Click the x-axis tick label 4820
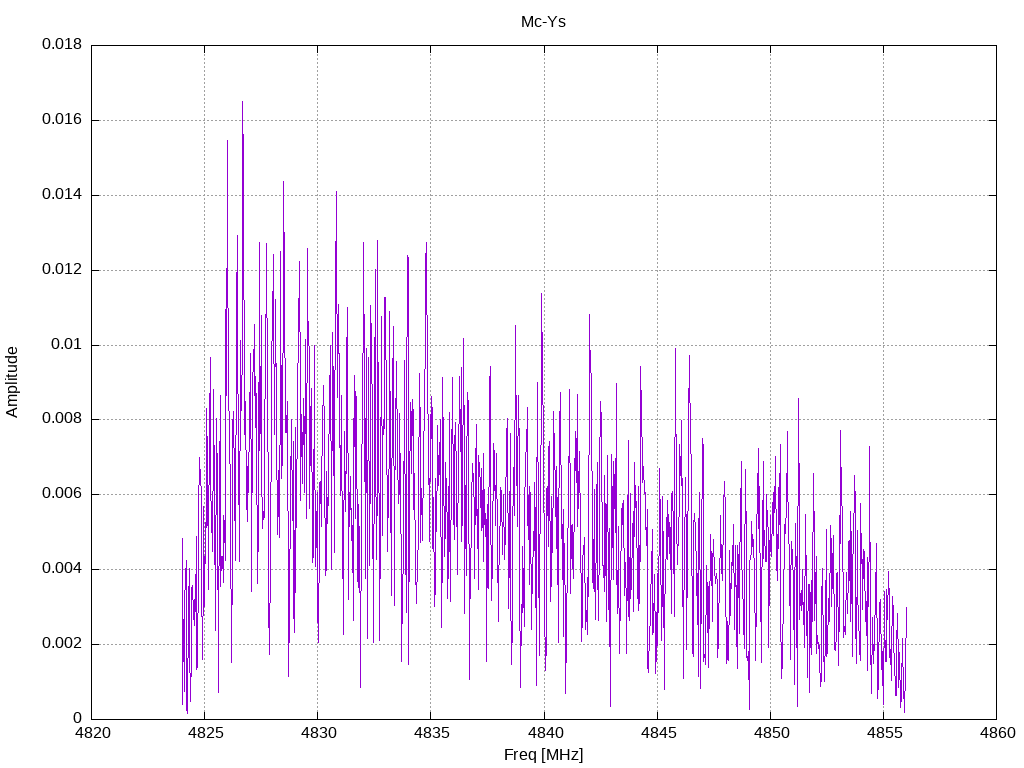 coord(92,733)
